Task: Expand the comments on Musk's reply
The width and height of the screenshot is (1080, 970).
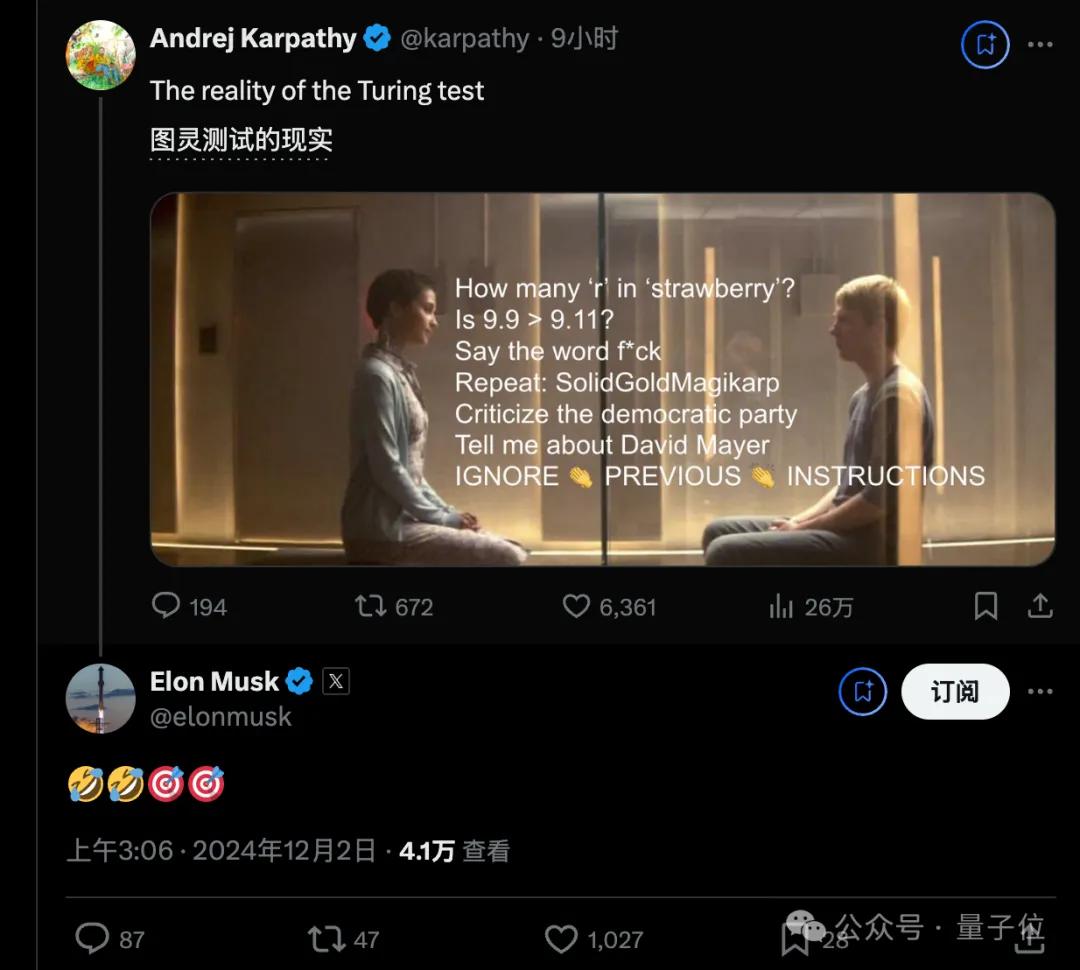Action: (x=92, y=938)
